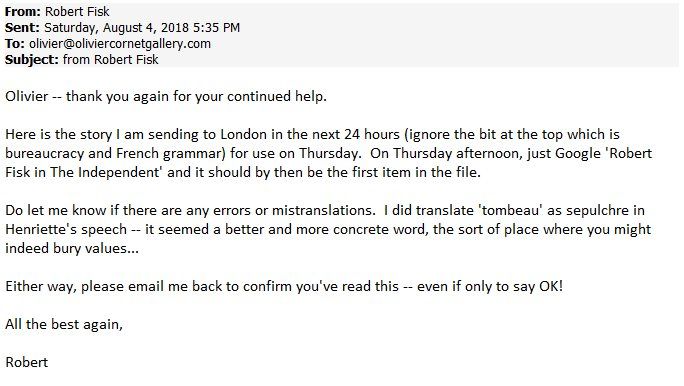Click olivier@oliviercornetgallery.com recipient address
The width and height of the screenshot is (684, 386).
[x=120, y=44]
